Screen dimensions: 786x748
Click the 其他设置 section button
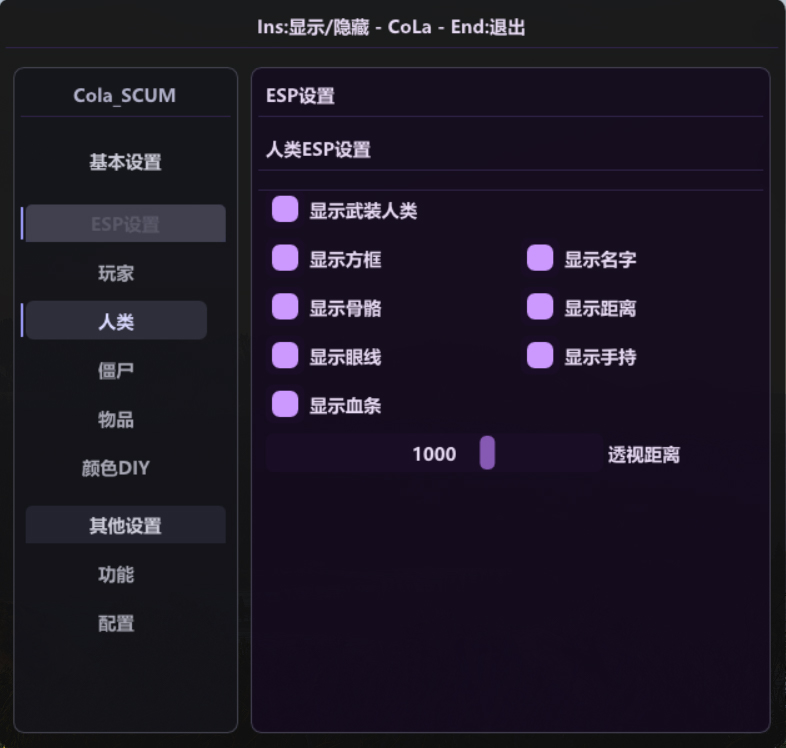coord(125,525)
